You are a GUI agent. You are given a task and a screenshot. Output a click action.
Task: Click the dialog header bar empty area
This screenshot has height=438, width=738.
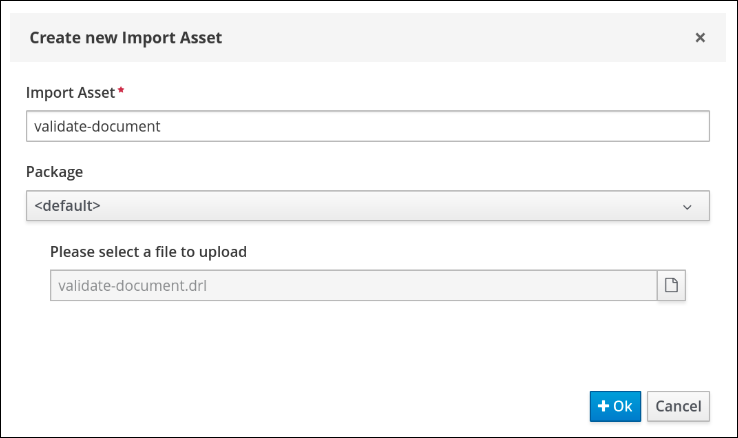pos(450,38)
